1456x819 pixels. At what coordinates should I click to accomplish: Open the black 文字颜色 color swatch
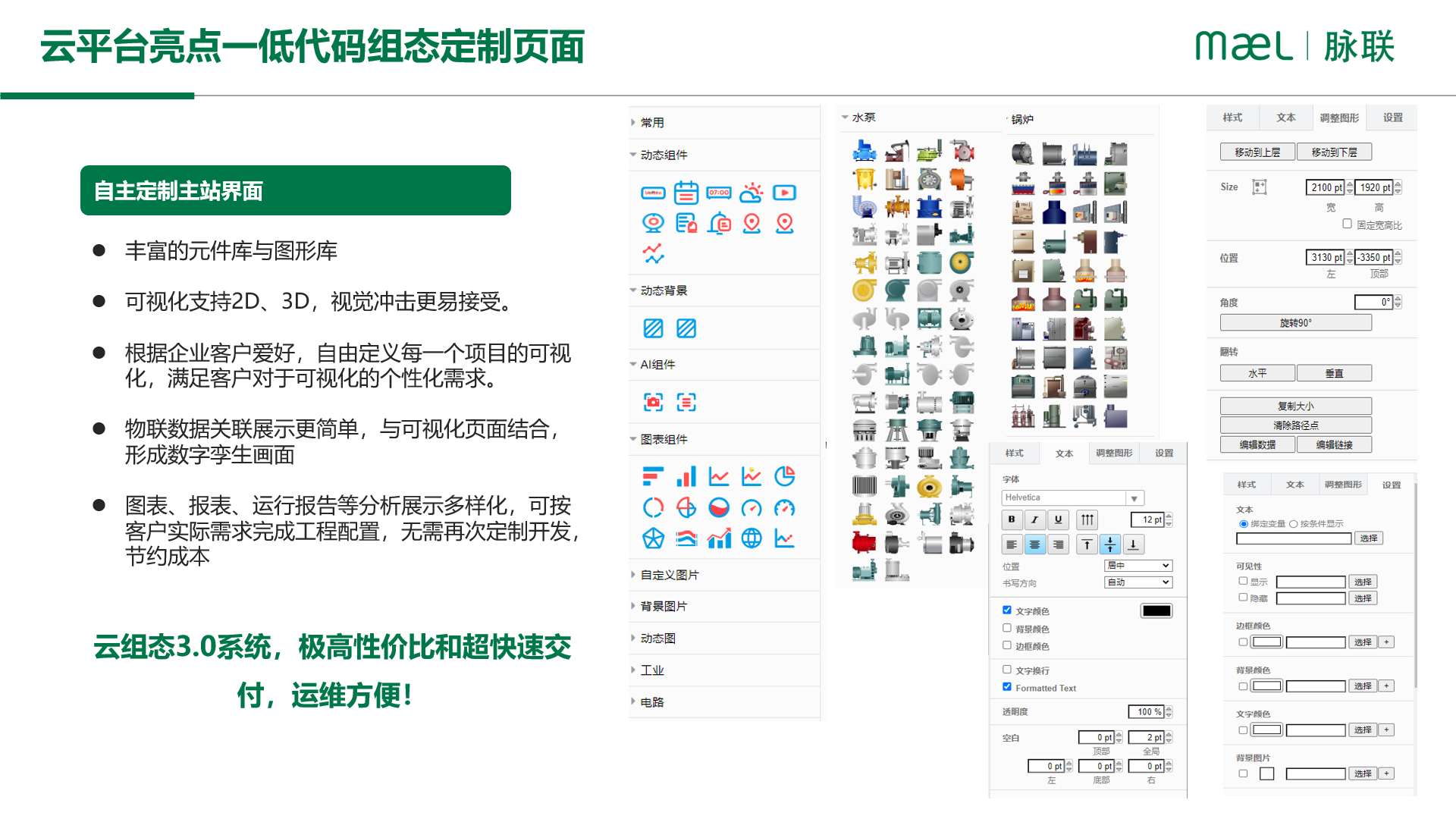coord(1156,611)
